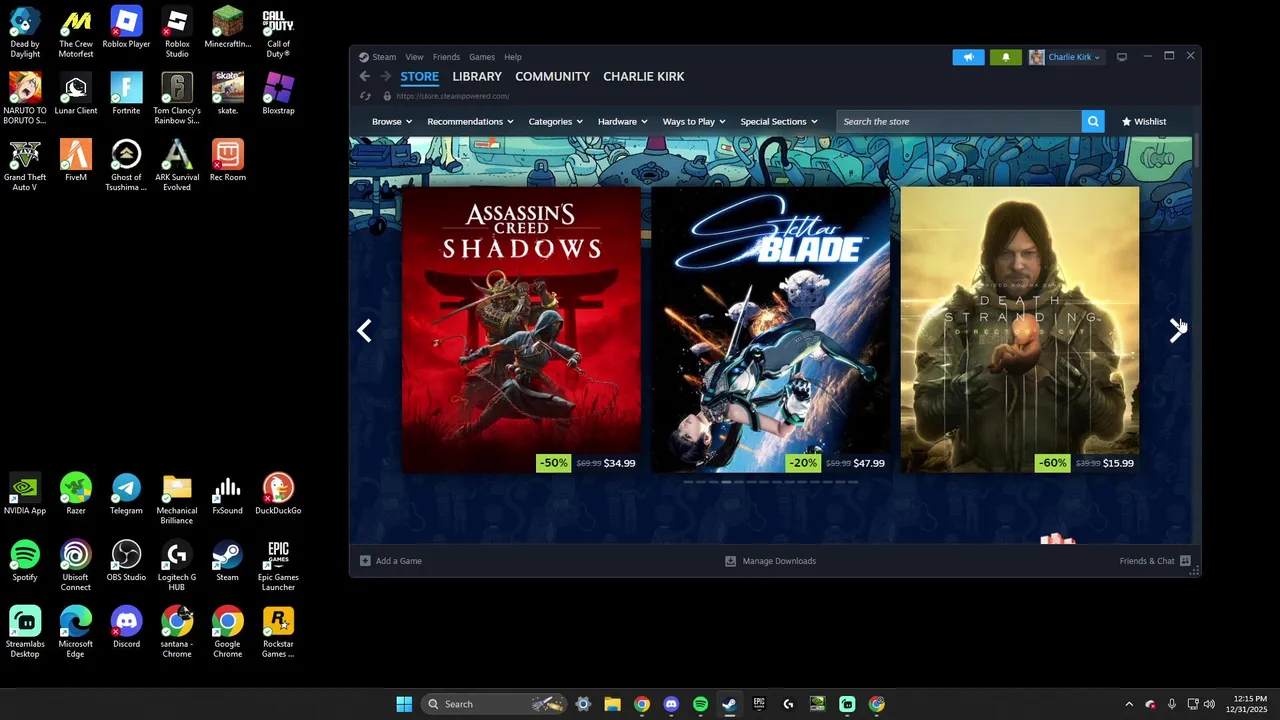Open File Explorer from taskbar
Screen dimensions: 1280x720
[612, 704]
